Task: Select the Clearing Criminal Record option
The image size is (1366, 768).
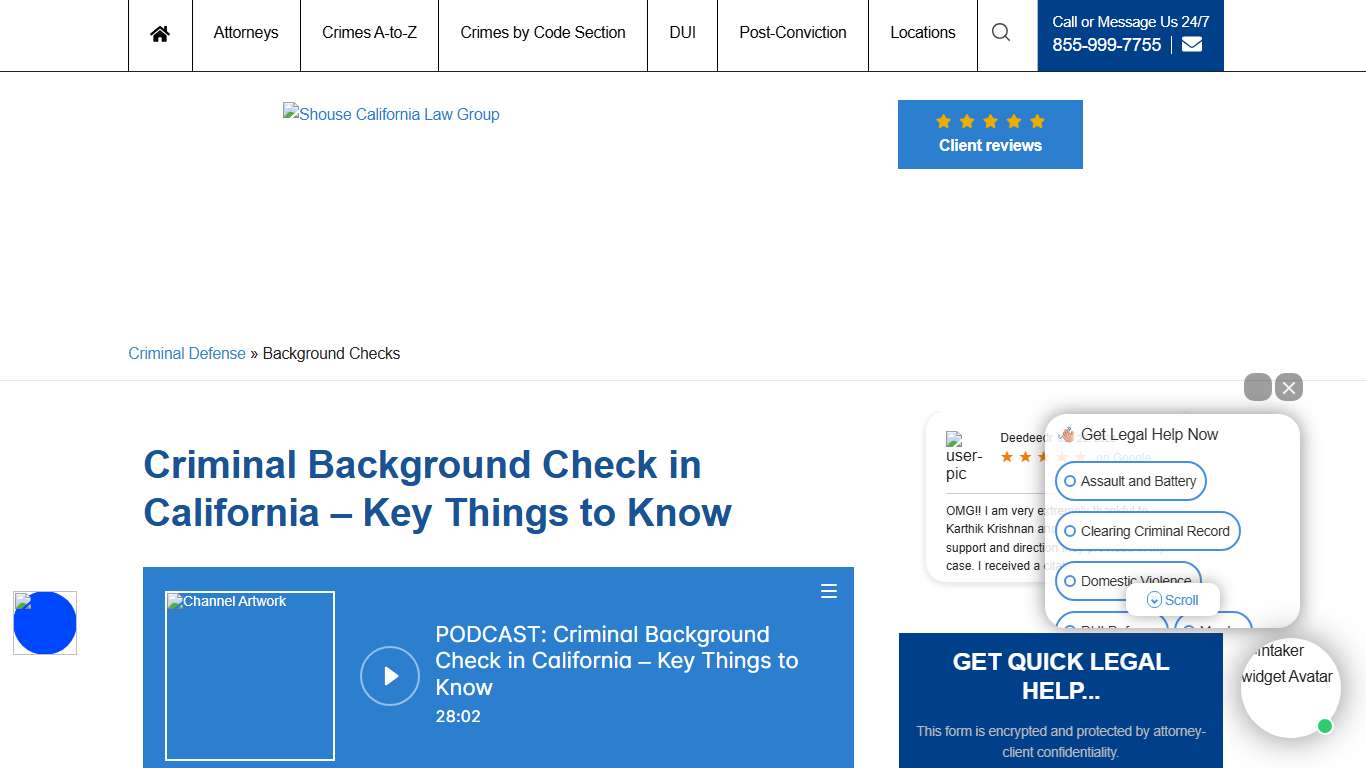Action: (x=1147, y=531)
